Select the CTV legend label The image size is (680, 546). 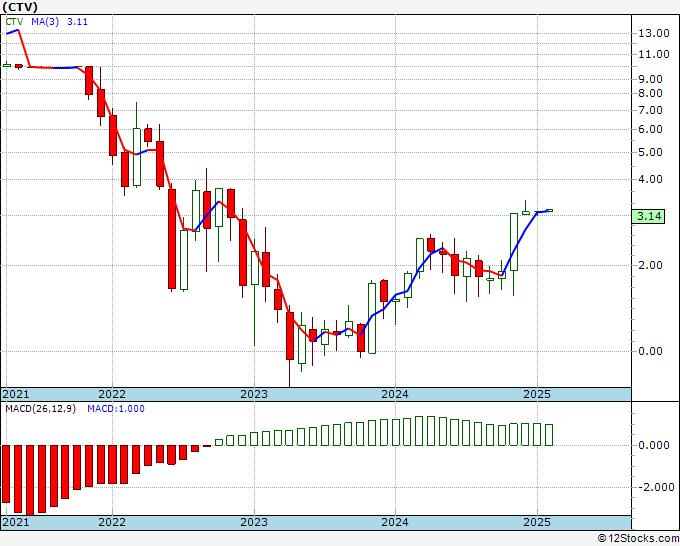(14, 22)
